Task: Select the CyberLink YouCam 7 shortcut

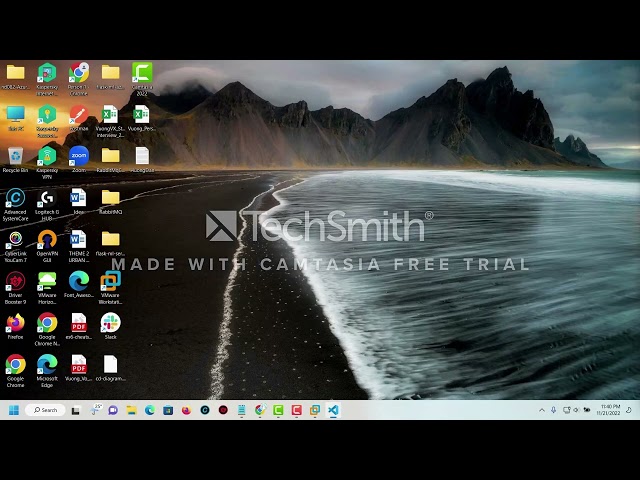Action: 15,240
